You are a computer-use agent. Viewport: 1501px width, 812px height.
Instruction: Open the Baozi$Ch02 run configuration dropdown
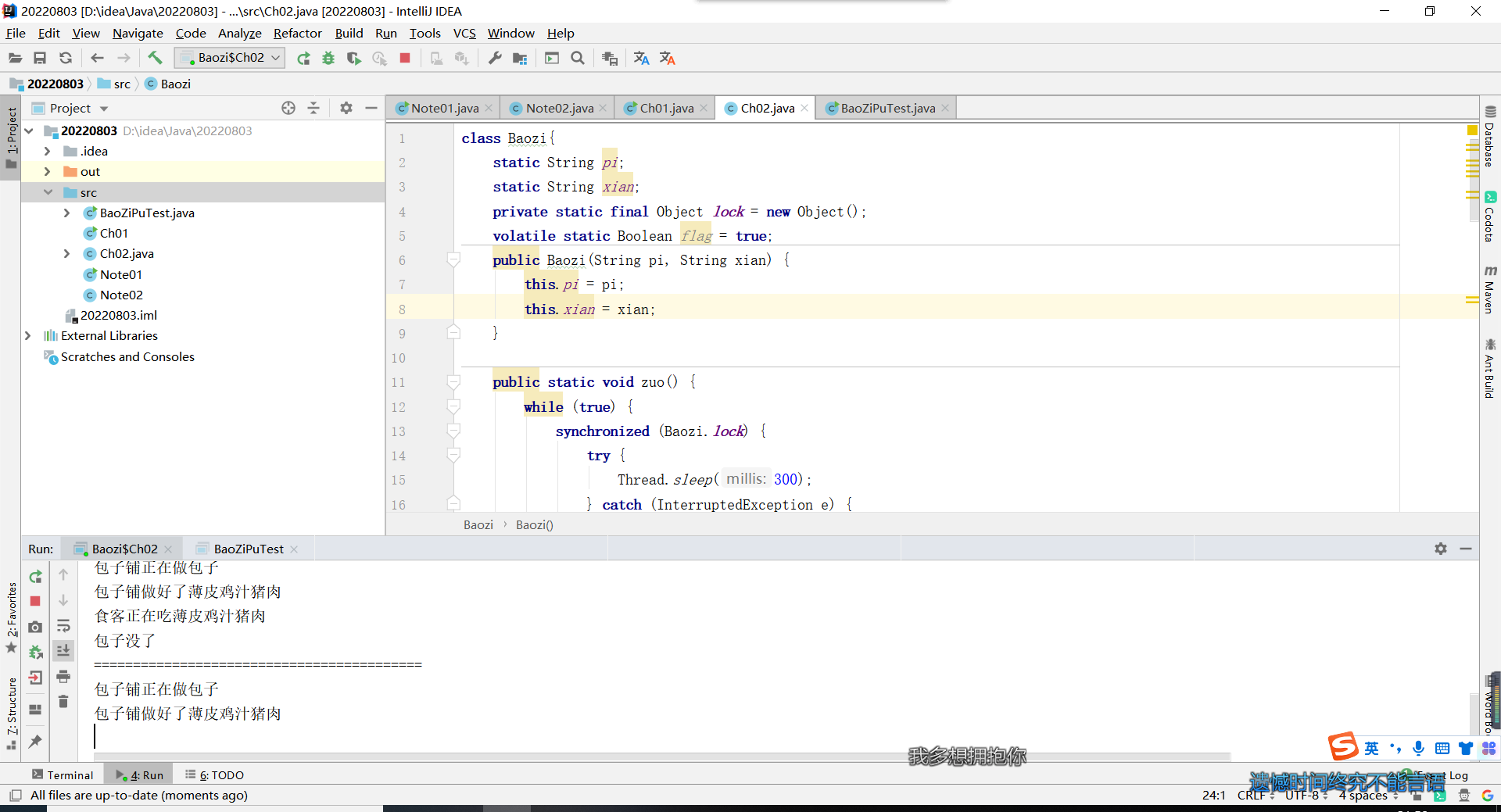coord(230,58)
